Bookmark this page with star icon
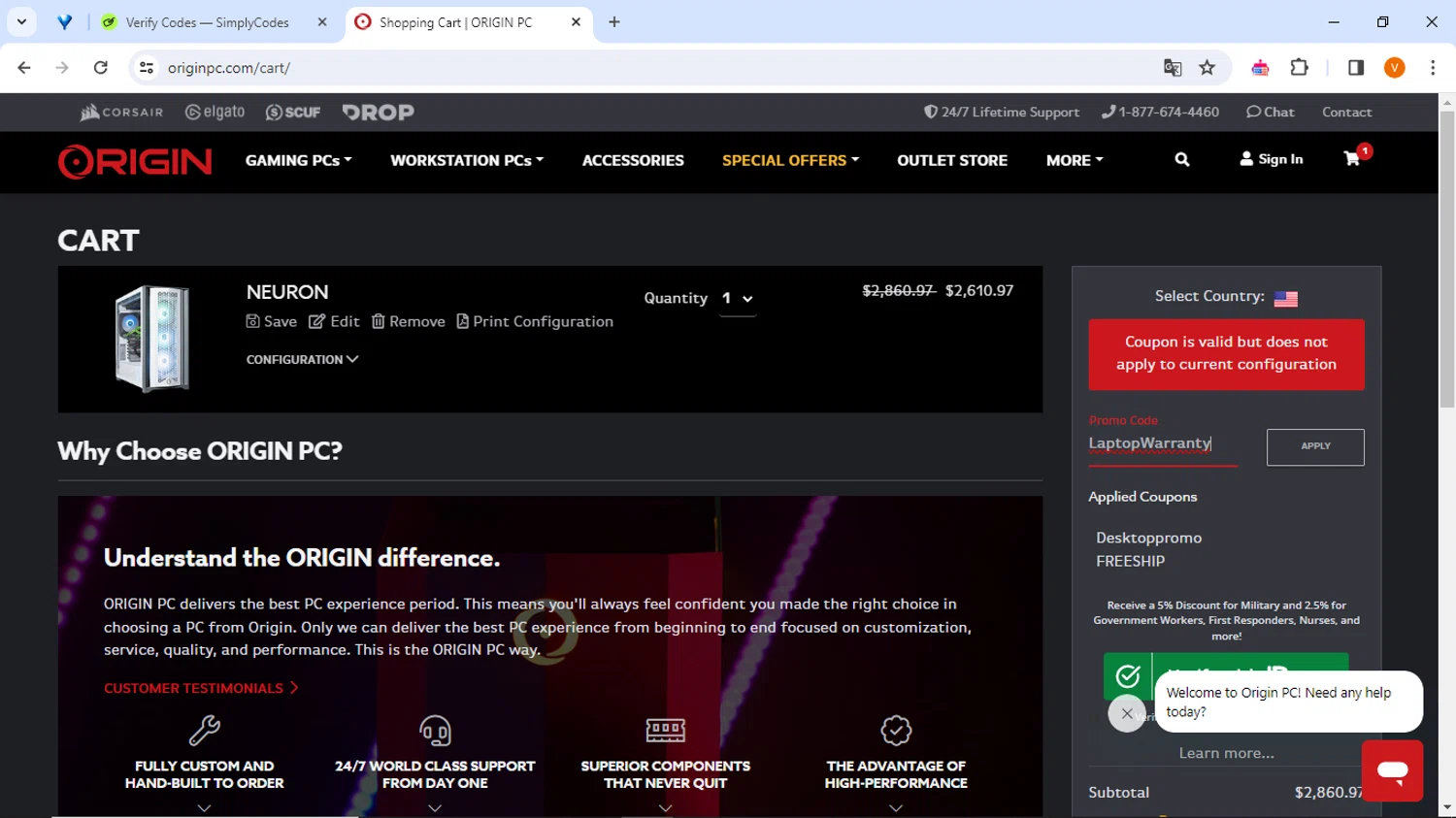 (1207, 68)
